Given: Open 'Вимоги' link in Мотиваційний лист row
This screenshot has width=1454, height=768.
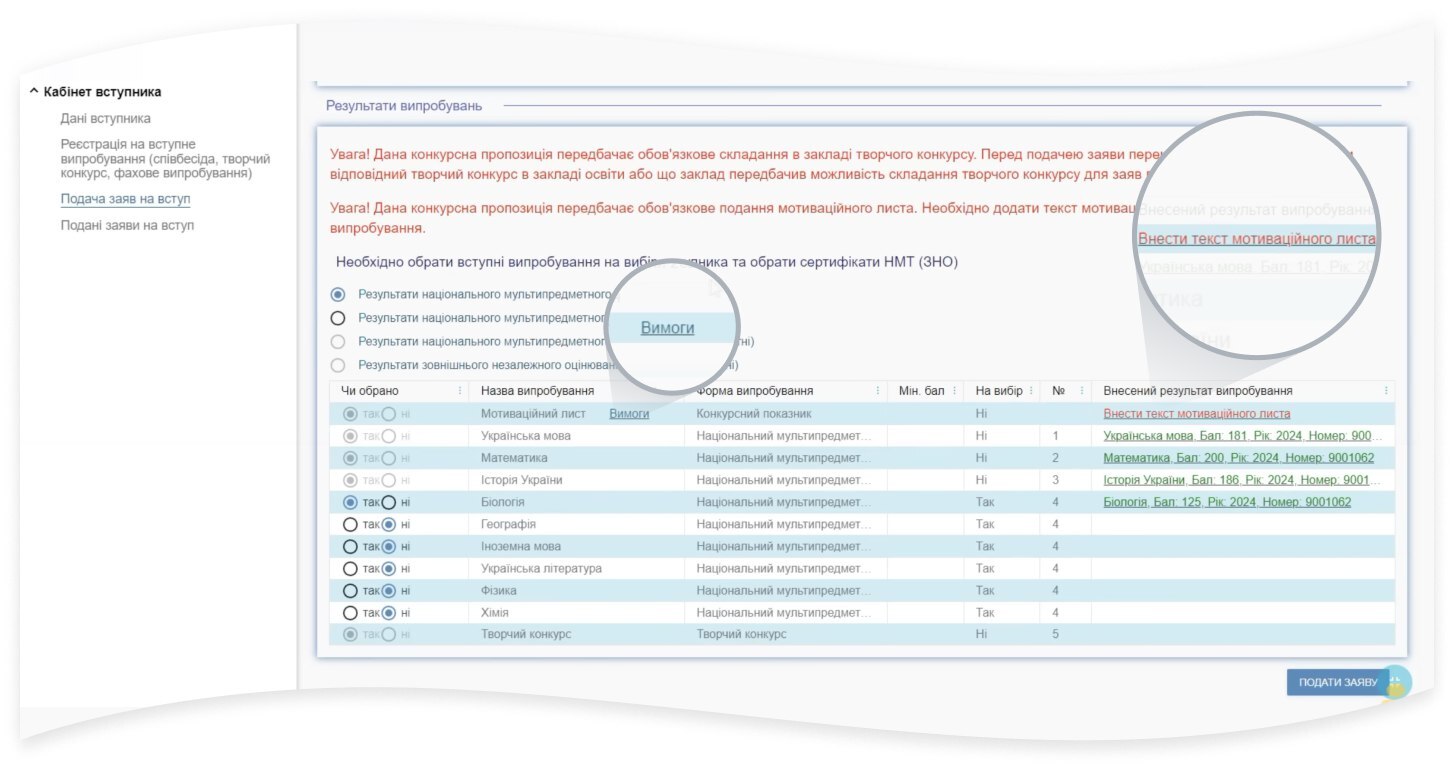Looking at the screenshot, I should tap(629, 414).
